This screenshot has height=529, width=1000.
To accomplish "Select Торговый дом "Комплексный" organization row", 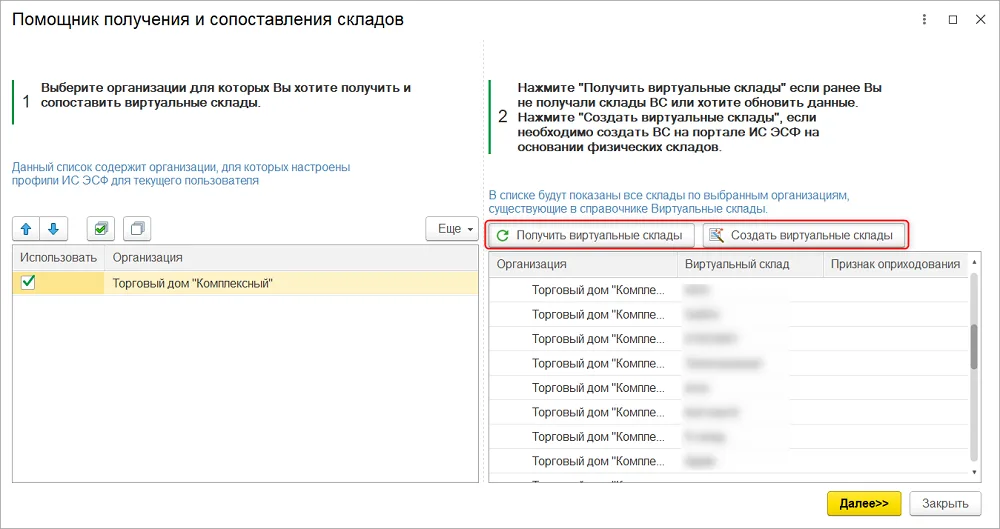I will click(245, 283).
